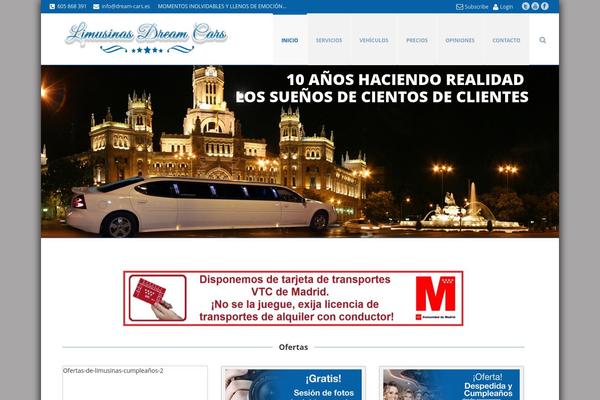Click the envelope icon next to the email address

96,7
